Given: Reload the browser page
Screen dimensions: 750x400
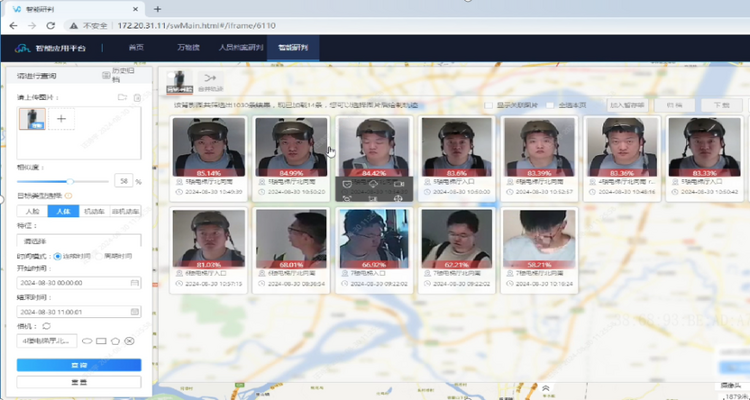Looking at the screenshot, I should coord(51,25).
